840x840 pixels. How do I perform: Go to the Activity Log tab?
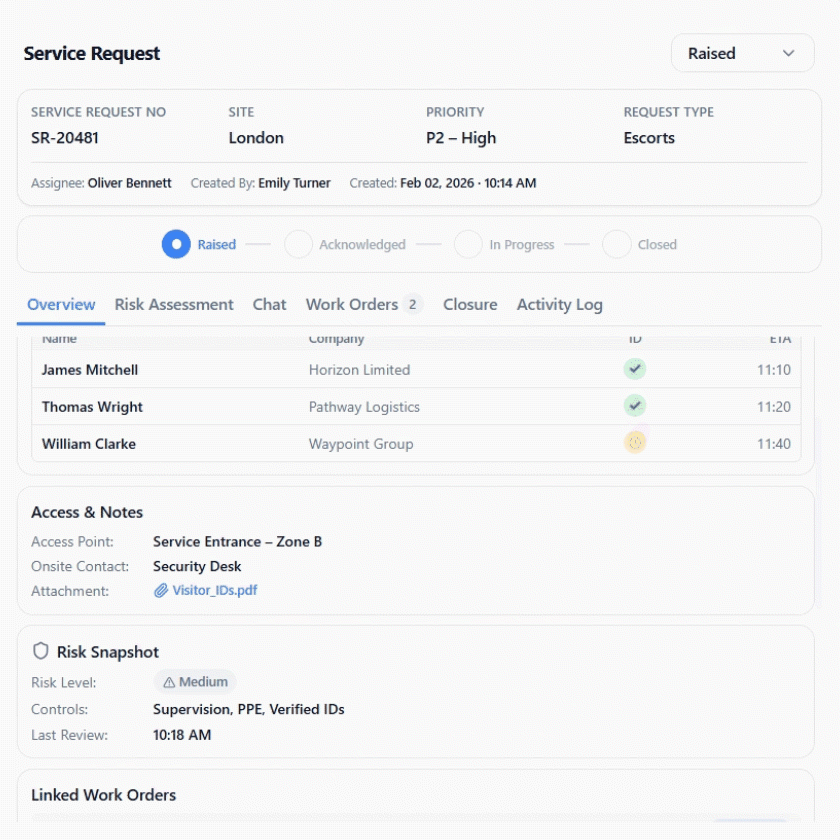pos(559,304)
